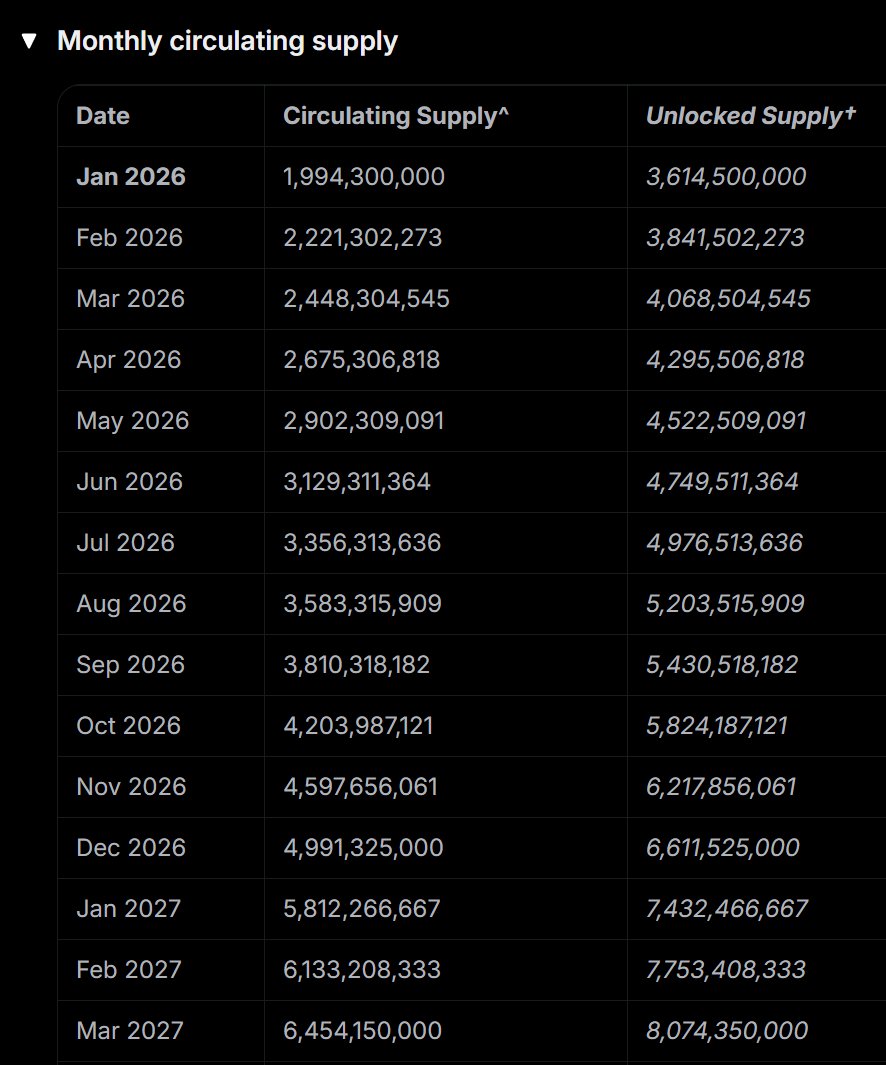Click the Unlocked Supply column header

point(750,116)
